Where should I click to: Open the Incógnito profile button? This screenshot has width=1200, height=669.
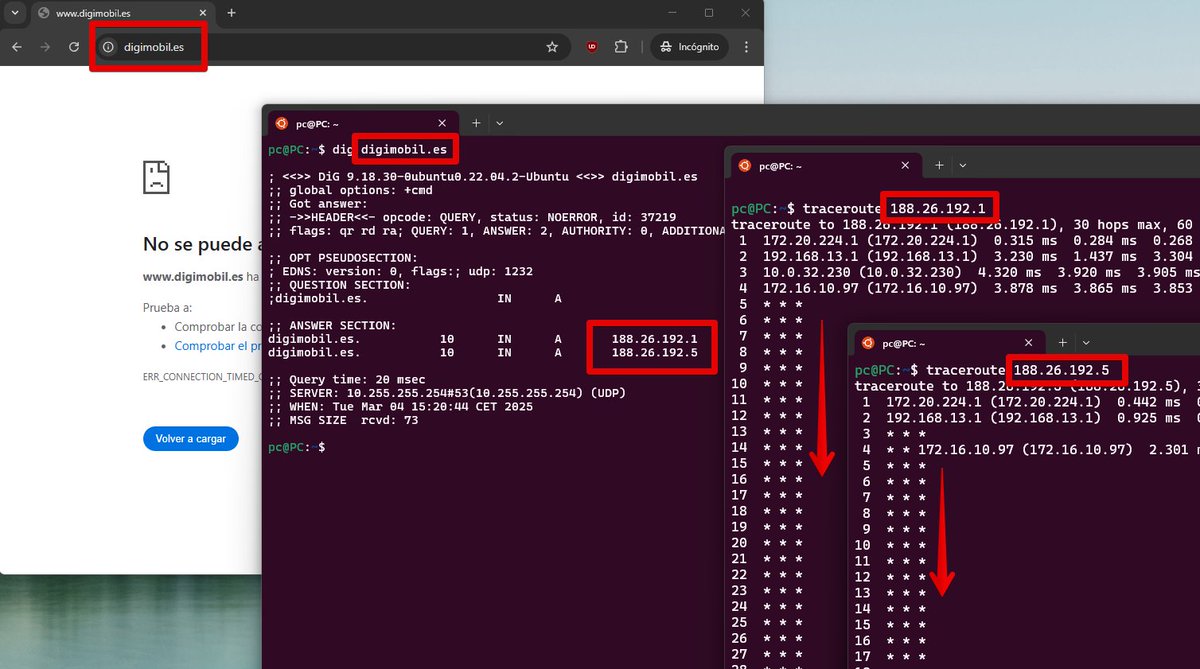point(689,47)
